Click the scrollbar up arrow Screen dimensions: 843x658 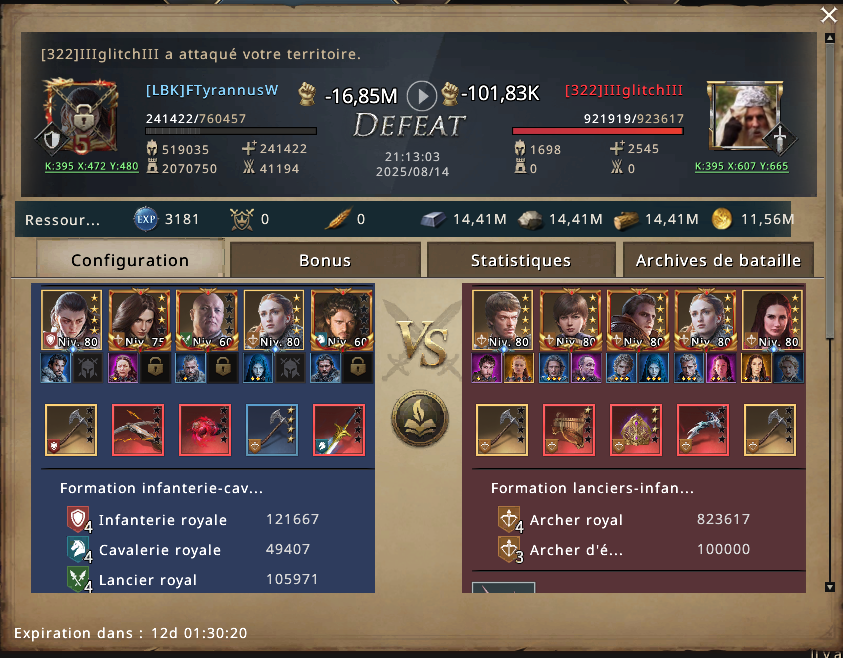(x=830, y=38)
